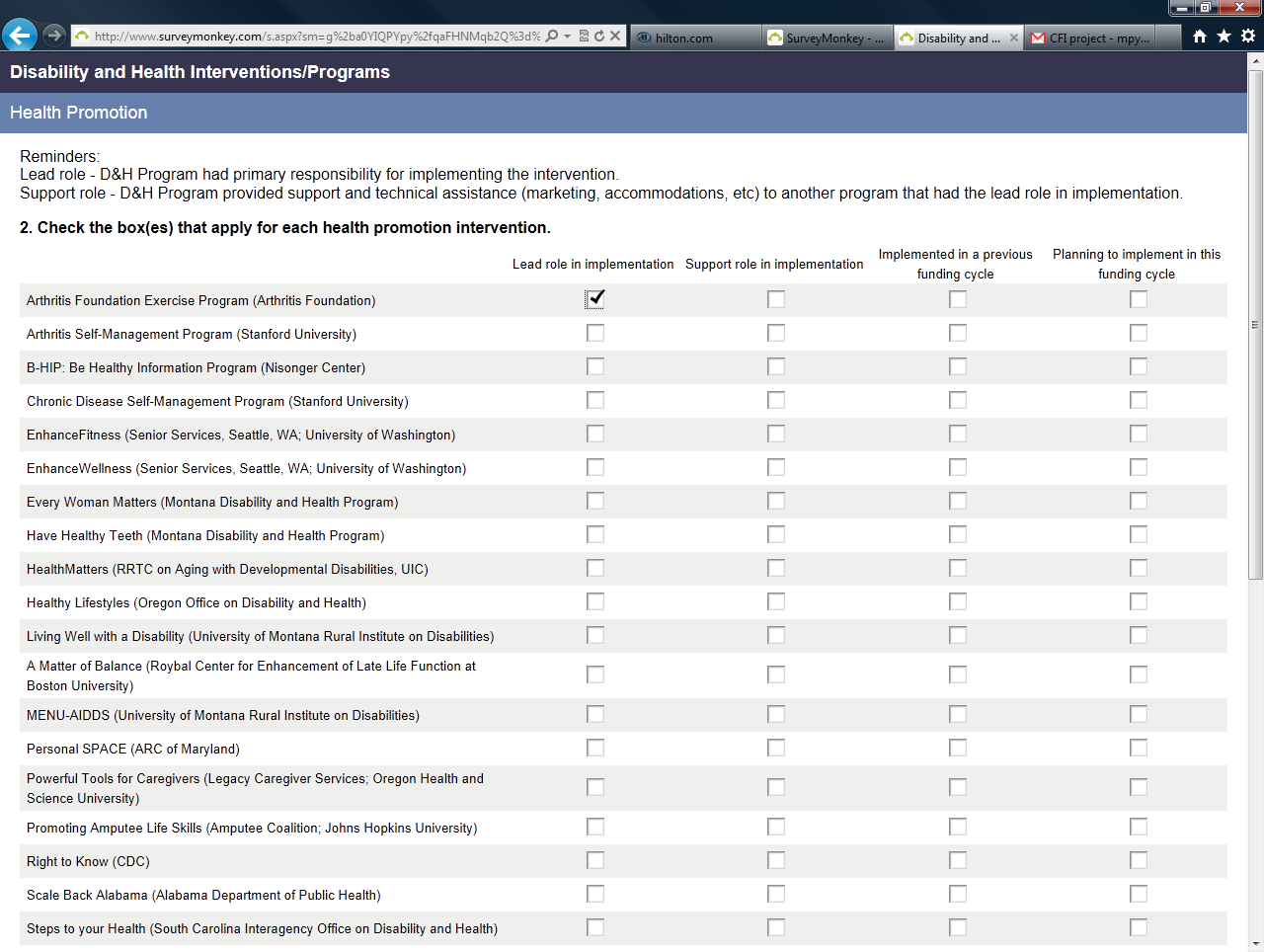
Task: Go forward with the browser arrow
Action: 54,36
